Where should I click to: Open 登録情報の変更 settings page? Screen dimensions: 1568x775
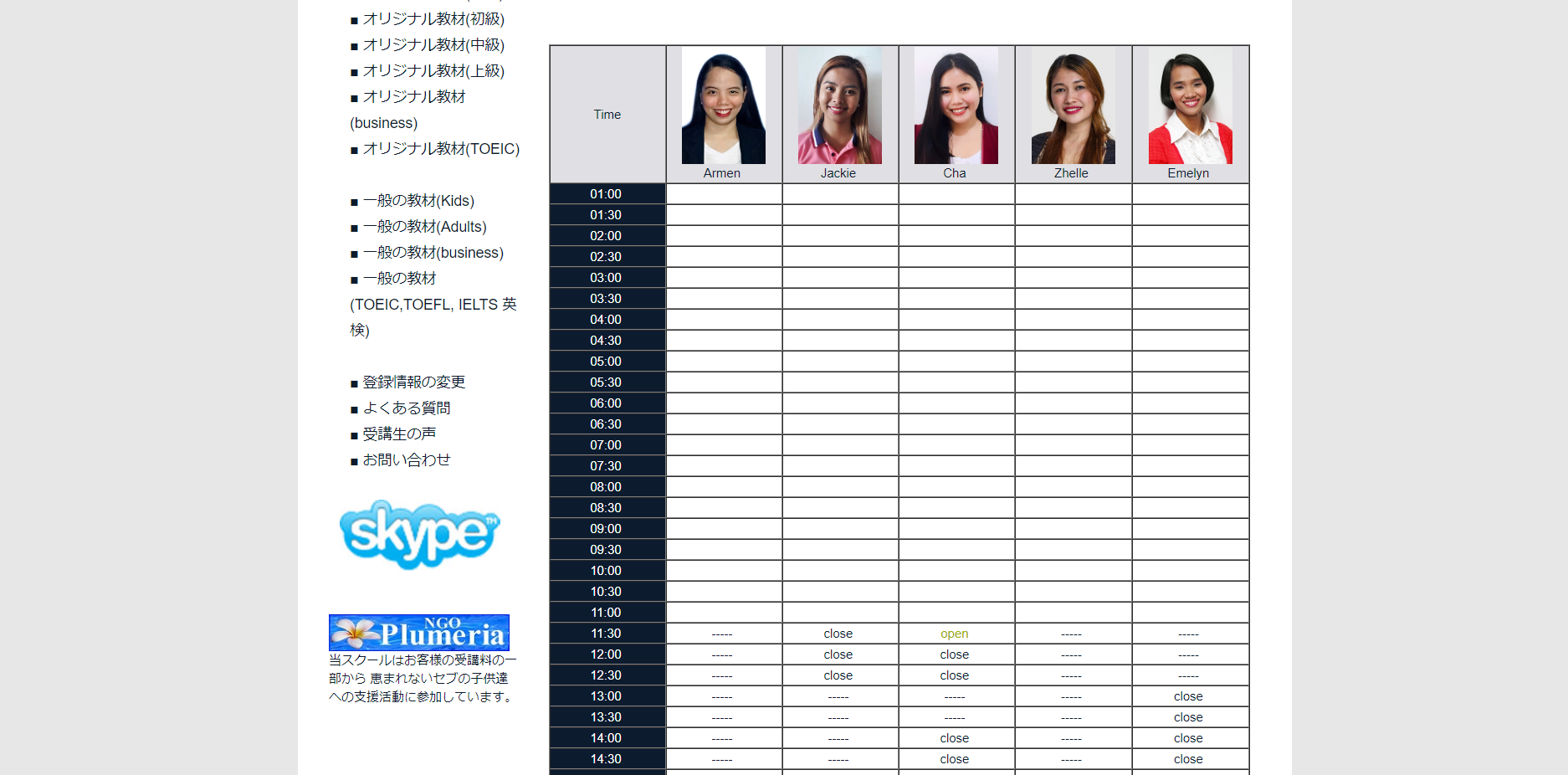413,382
